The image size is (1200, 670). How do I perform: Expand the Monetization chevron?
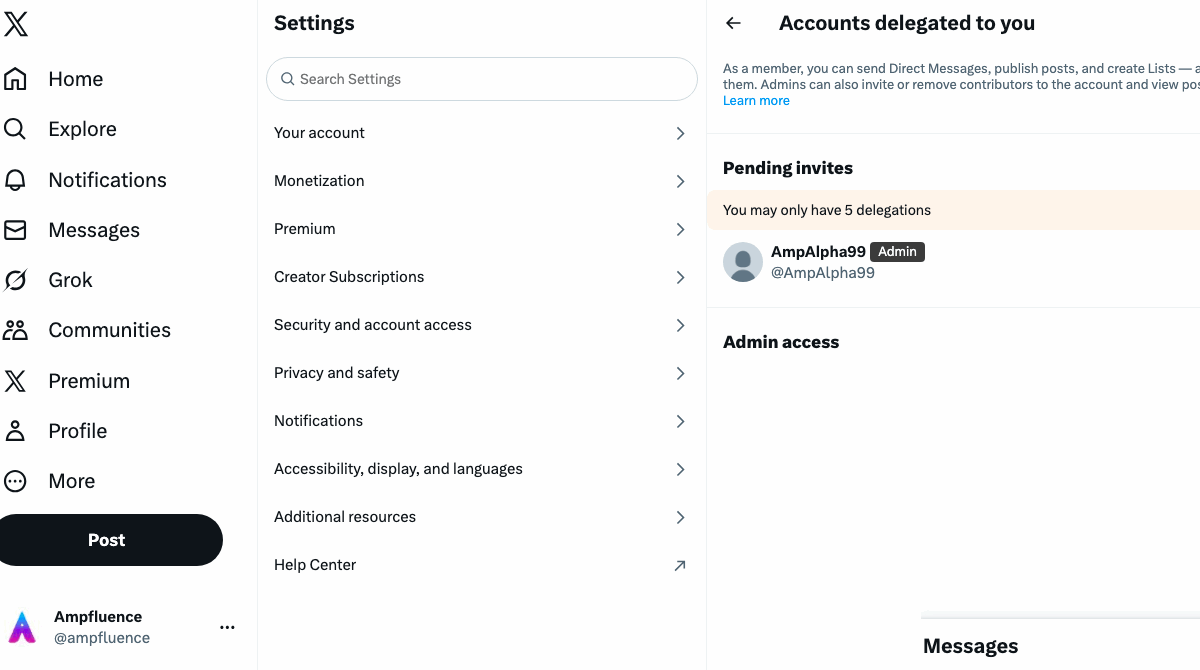tap(680, 181)
